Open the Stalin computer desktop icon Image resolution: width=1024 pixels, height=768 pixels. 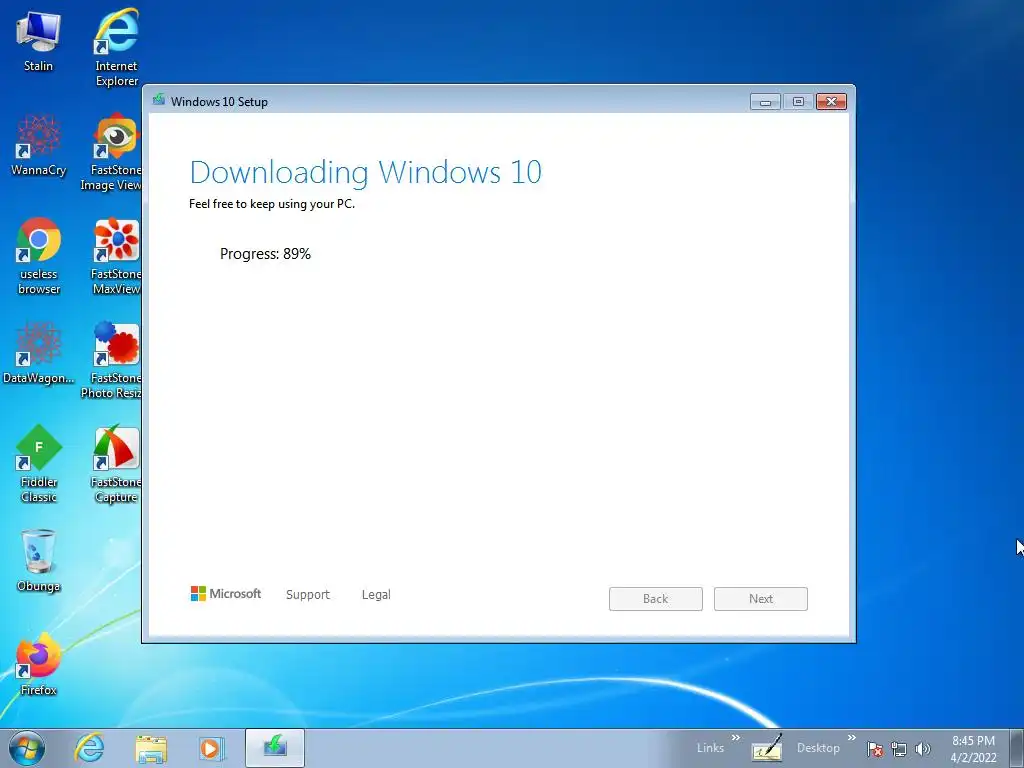point(39,42)
